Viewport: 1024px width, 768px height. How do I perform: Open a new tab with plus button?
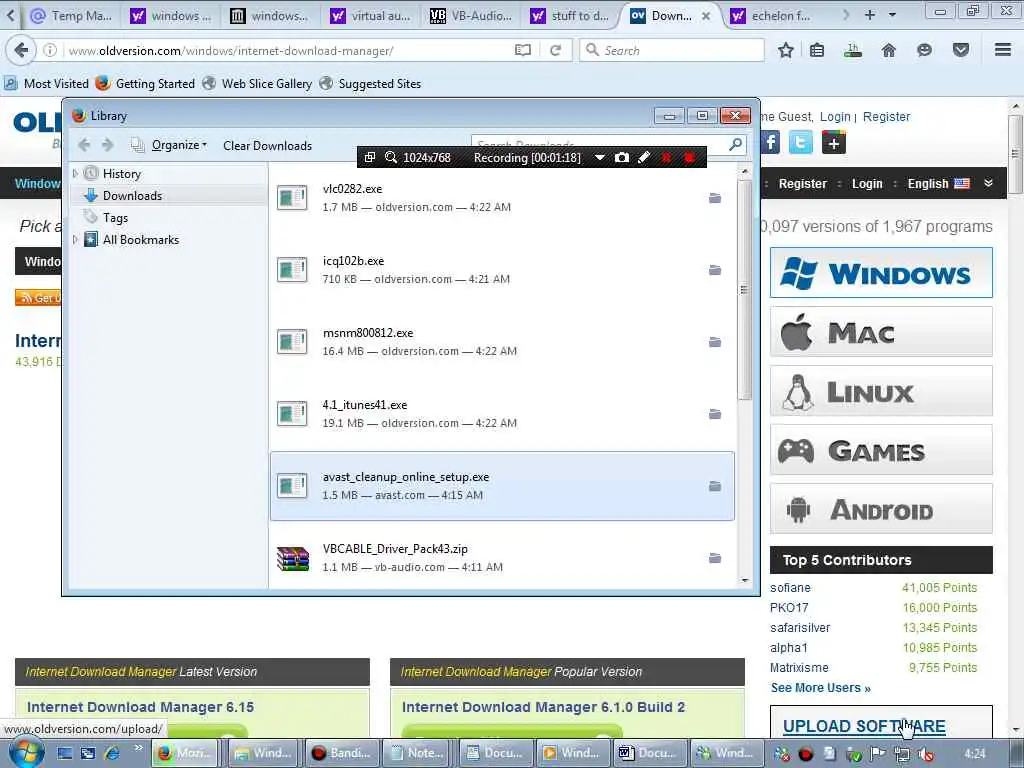pyautogui.click(x=870, y=14)
